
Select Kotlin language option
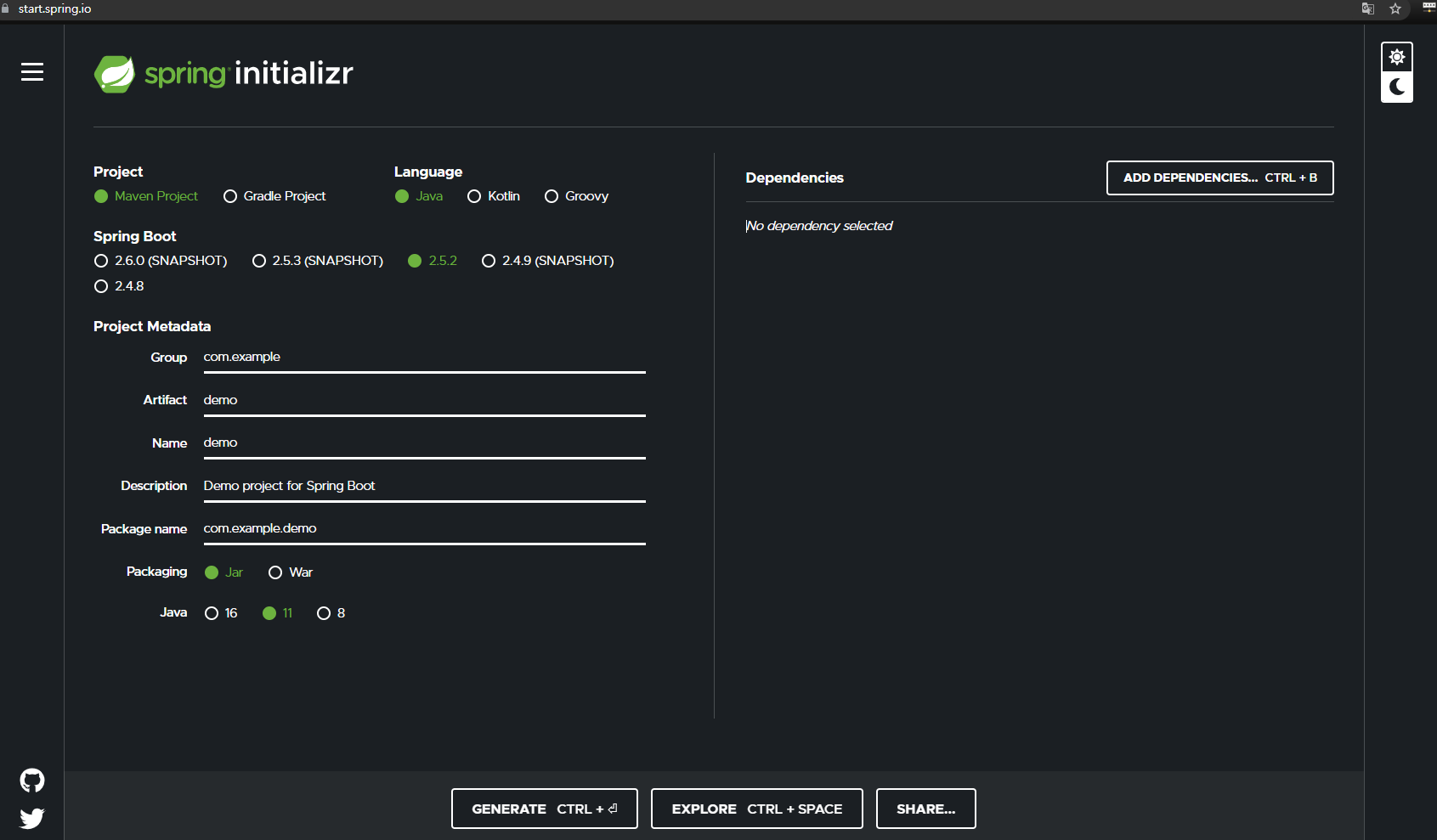494,196
